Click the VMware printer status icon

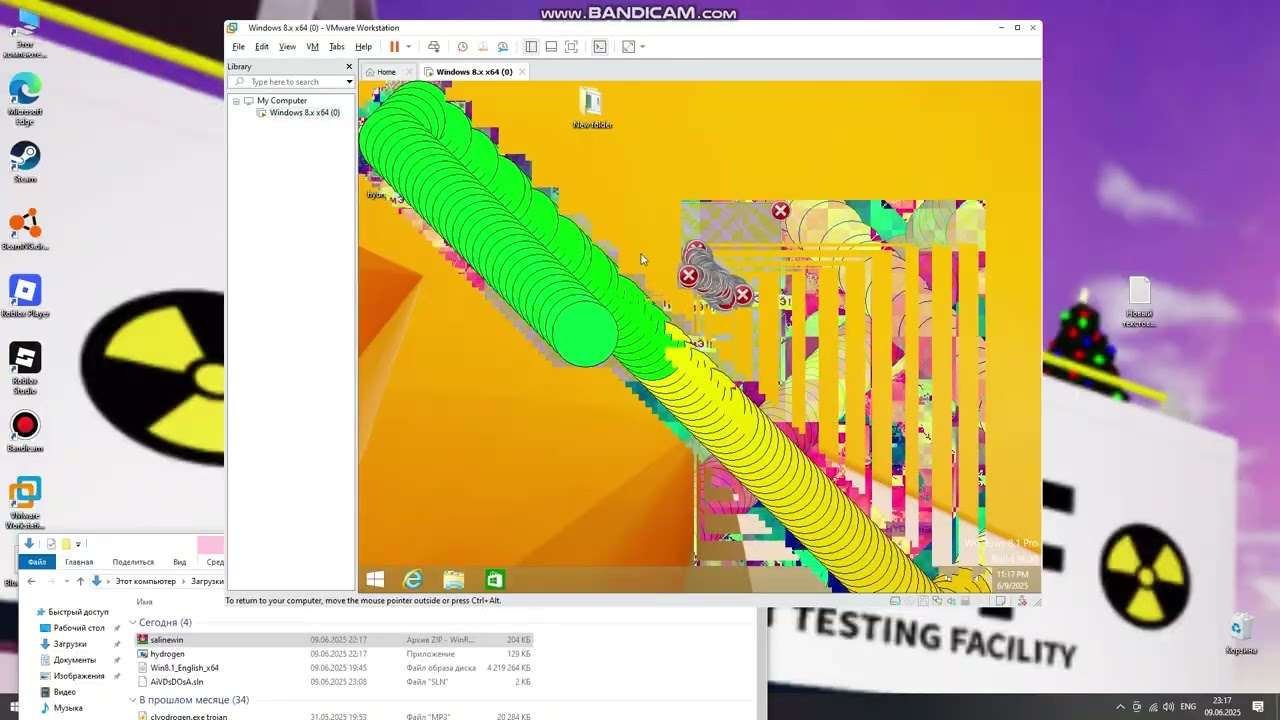966,601
